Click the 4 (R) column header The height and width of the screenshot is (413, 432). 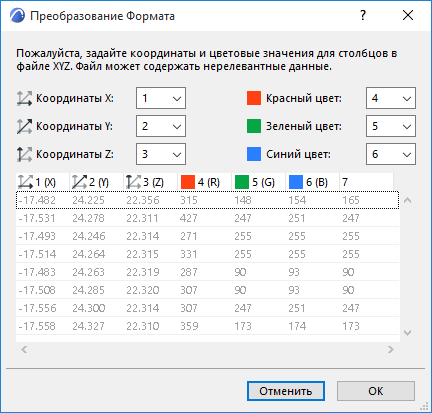pos(205,182)
